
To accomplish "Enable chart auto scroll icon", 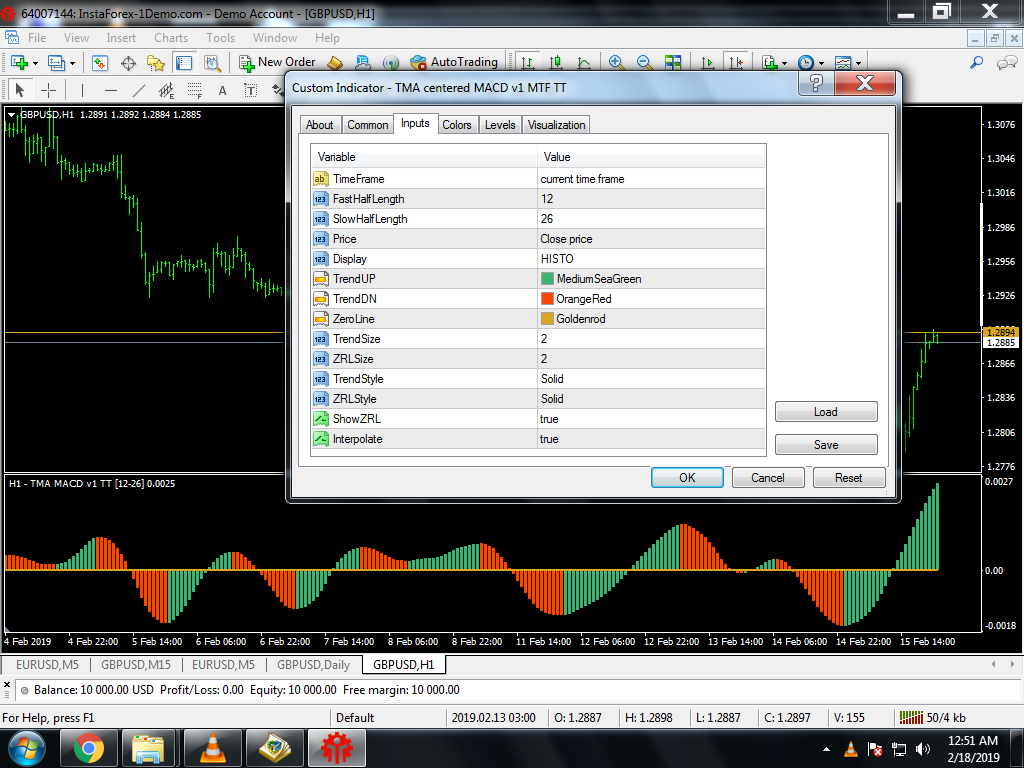I will tap(707, 63).
